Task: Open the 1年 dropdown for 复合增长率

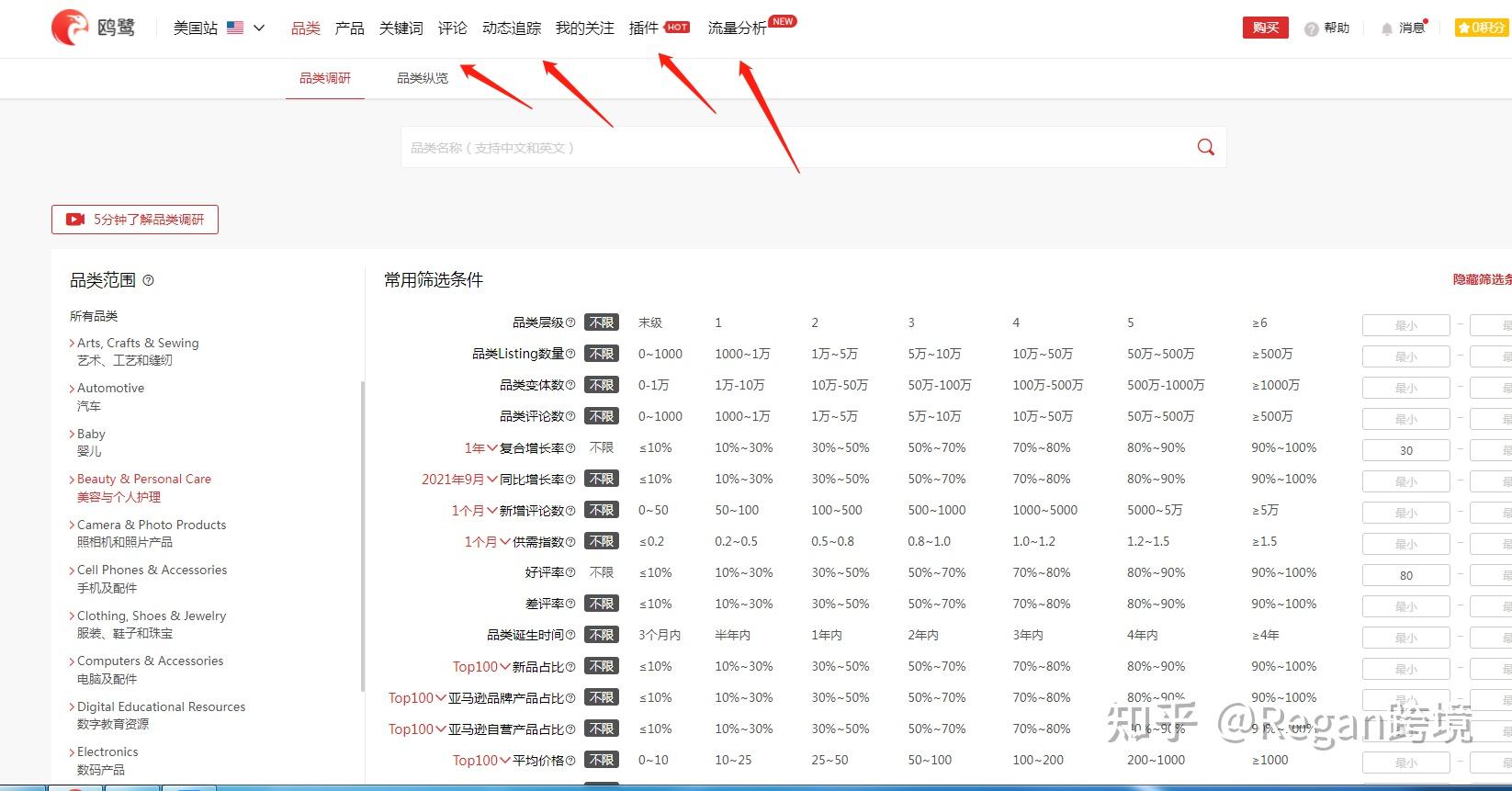Action: [481, 447]
